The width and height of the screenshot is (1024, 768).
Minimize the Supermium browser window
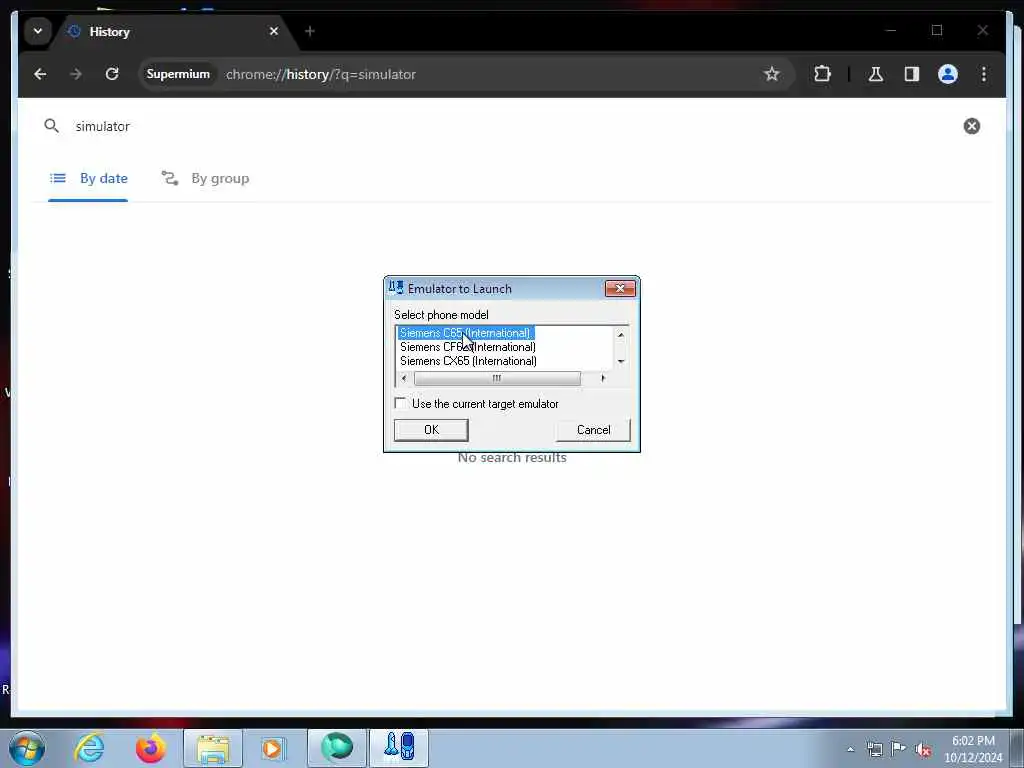891,31
